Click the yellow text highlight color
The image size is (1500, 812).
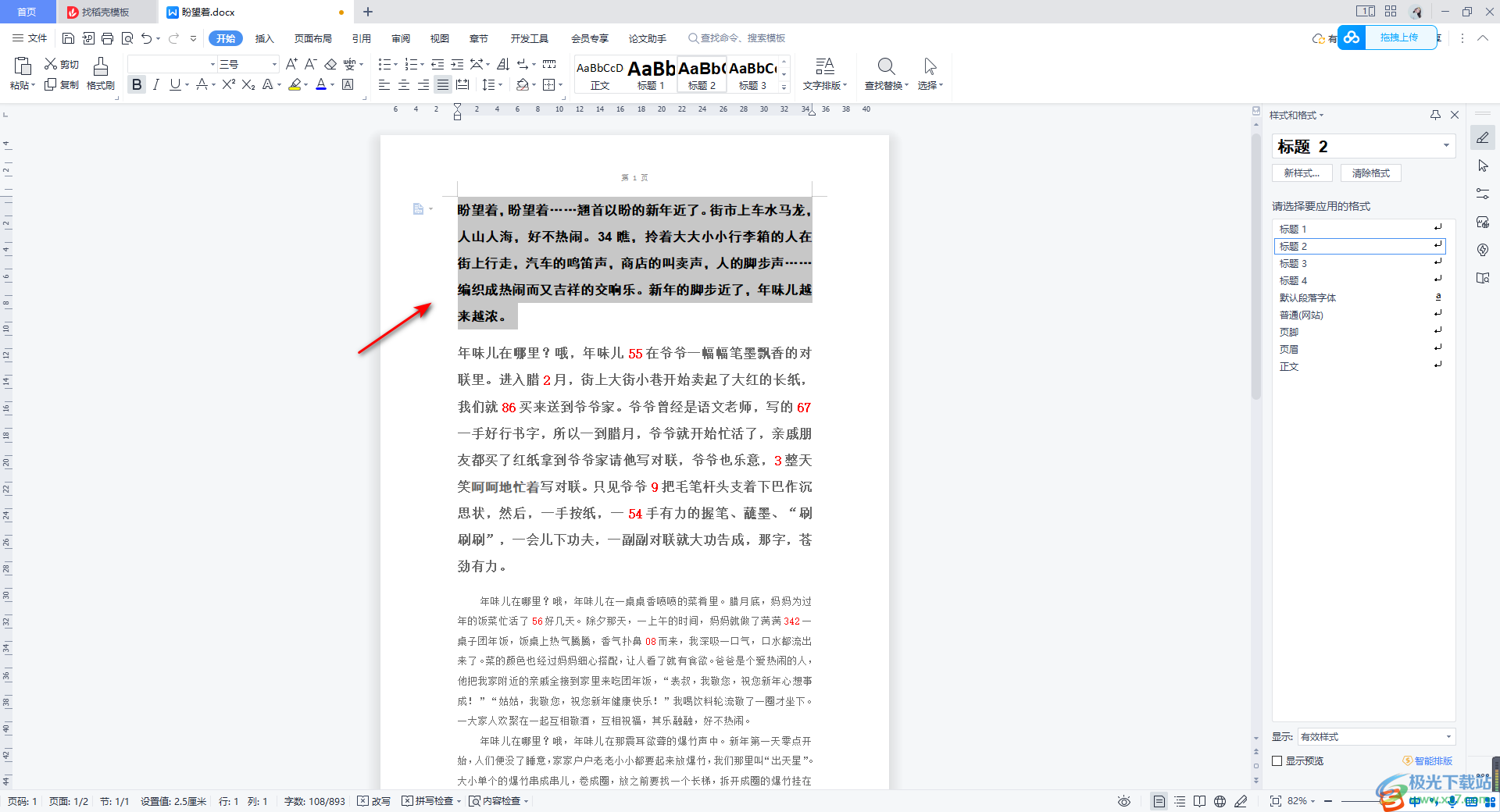coord(295,84)
